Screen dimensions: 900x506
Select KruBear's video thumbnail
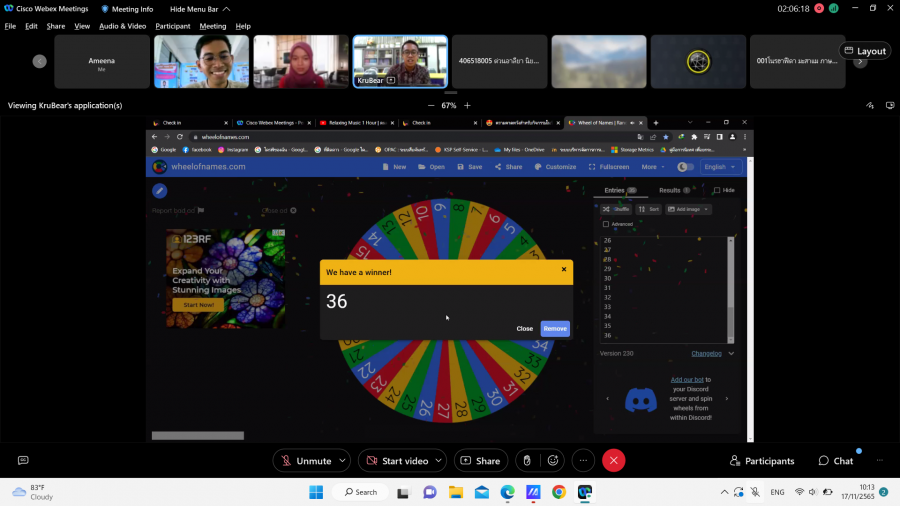[x=400, y=61]
